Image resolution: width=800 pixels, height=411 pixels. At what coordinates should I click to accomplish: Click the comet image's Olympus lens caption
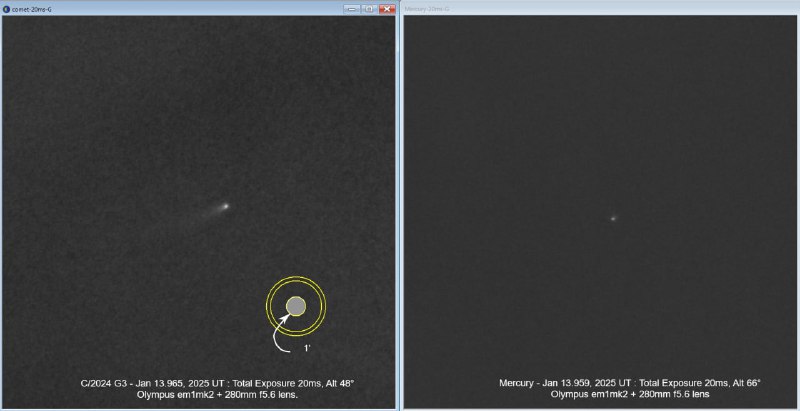(217, 395)
